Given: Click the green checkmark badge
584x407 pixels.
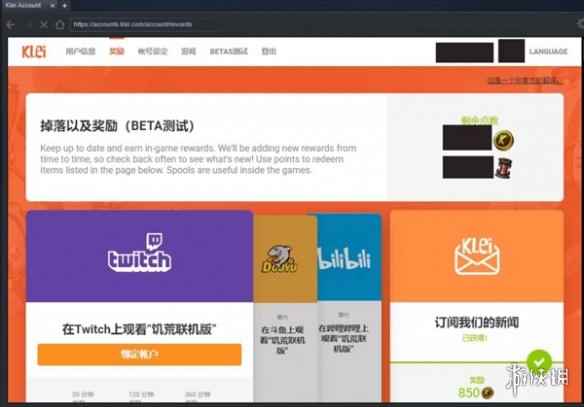Looking at the screenshot, I should click(539, 361).
